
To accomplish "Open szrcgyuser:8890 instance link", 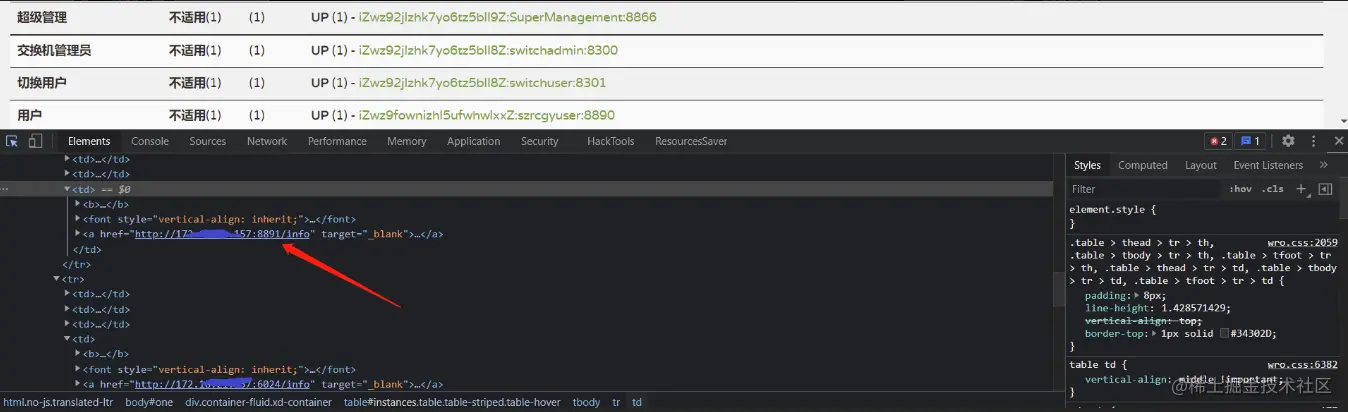I will click(487, 115).
